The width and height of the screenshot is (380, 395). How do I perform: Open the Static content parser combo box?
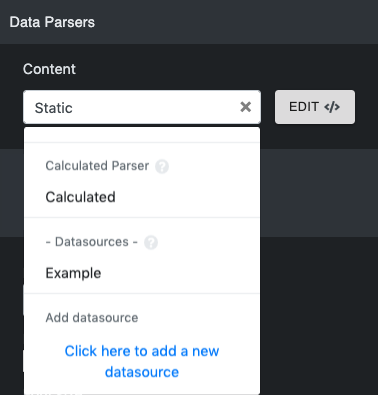click(x=142, y=107)
